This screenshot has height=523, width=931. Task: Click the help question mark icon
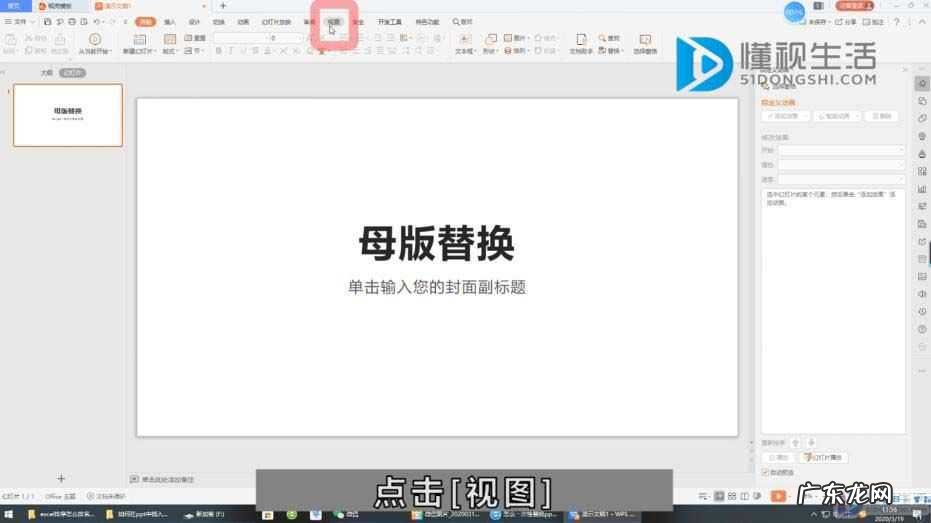(x=897, y=22)
